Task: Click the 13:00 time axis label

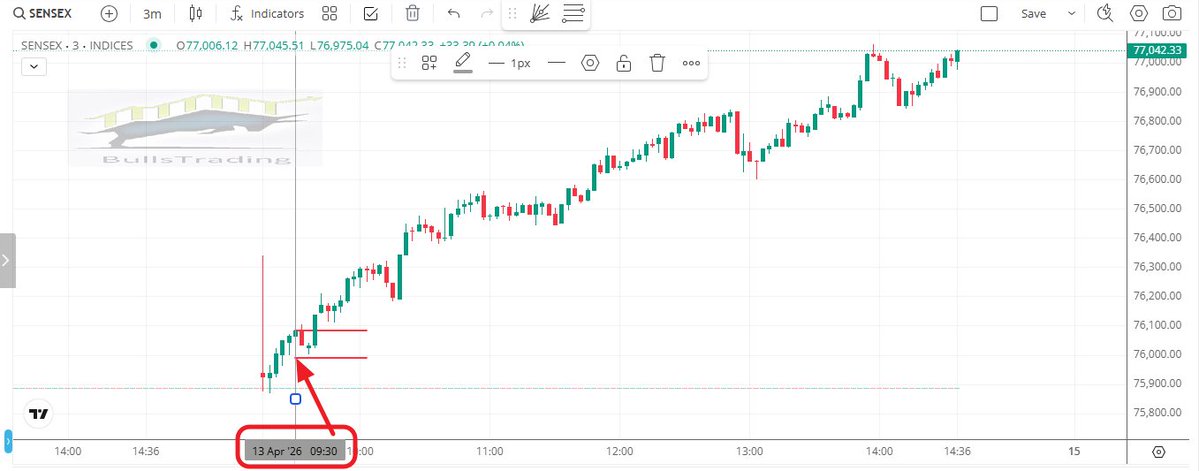Action: coord(749,451)
